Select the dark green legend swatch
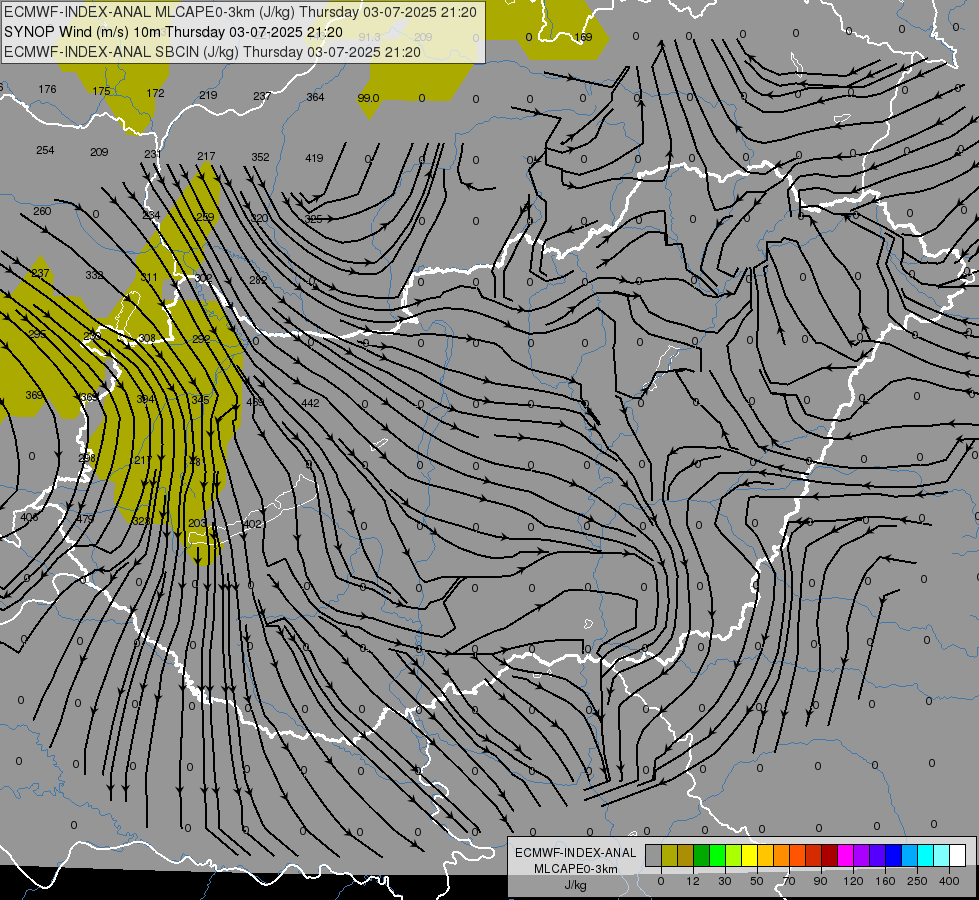This screenshot has height=900, width=979. [x=702, y=856]
